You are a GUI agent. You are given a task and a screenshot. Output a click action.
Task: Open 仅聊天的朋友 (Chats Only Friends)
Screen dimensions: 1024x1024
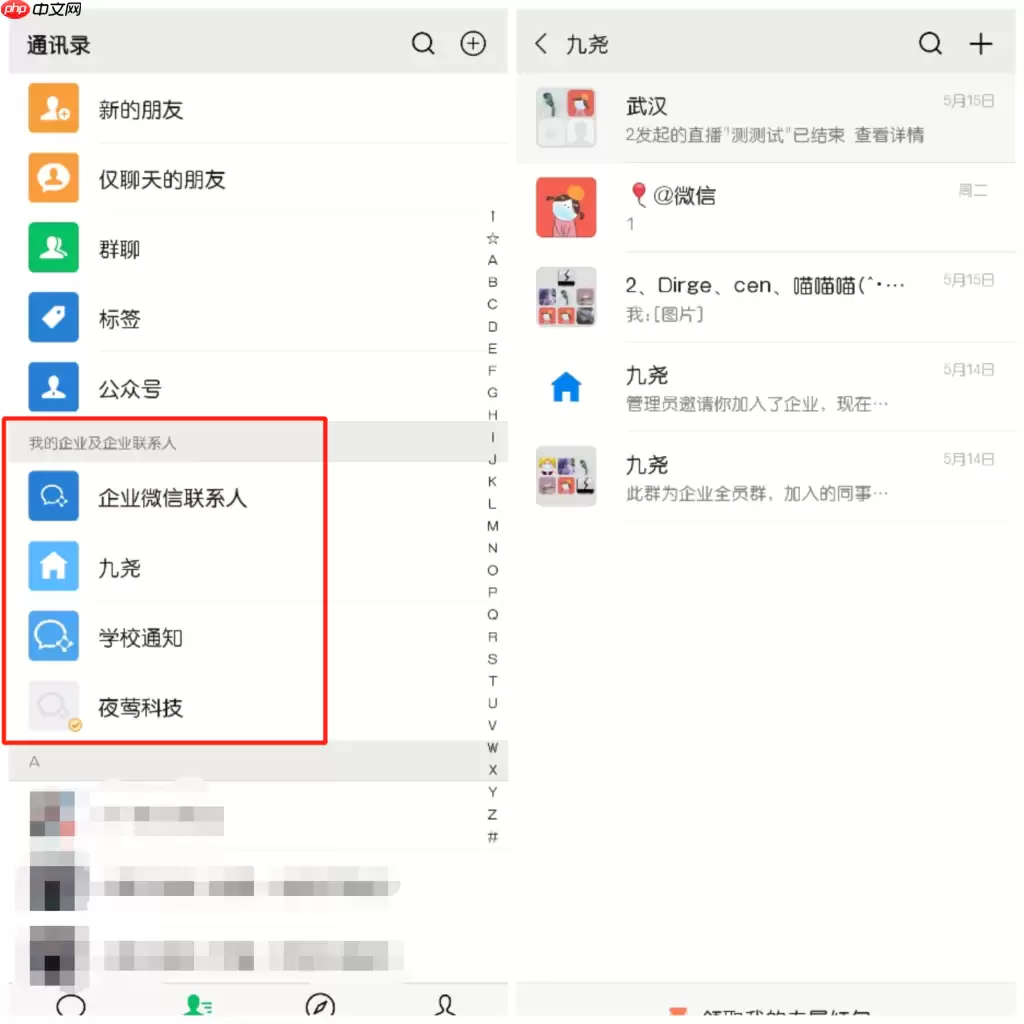(53, 178)
